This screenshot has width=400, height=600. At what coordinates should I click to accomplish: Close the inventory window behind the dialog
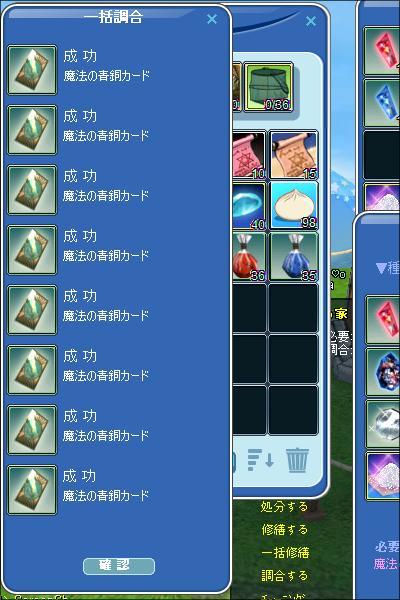pyautogui.click(x=311, y=21)
